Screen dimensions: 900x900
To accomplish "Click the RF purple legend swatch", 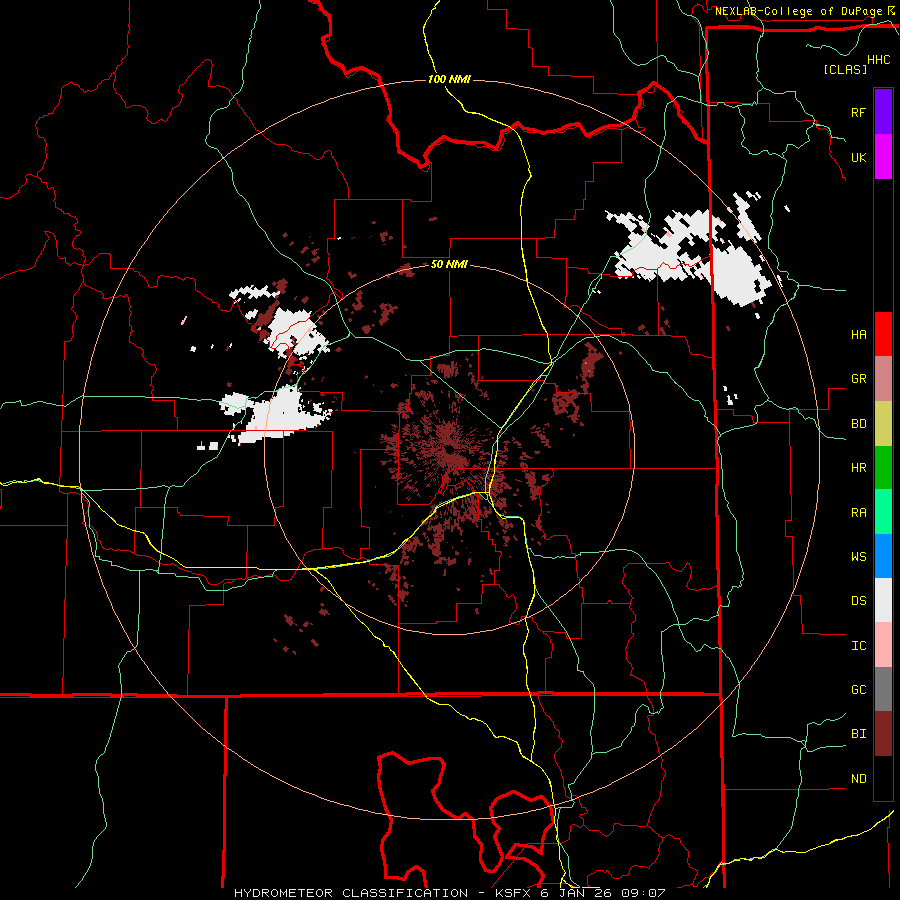I will coord(883,112).
